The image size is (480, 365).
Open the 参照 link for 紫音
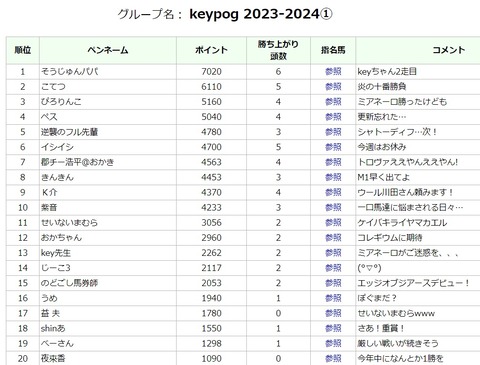tap(333, 207)
